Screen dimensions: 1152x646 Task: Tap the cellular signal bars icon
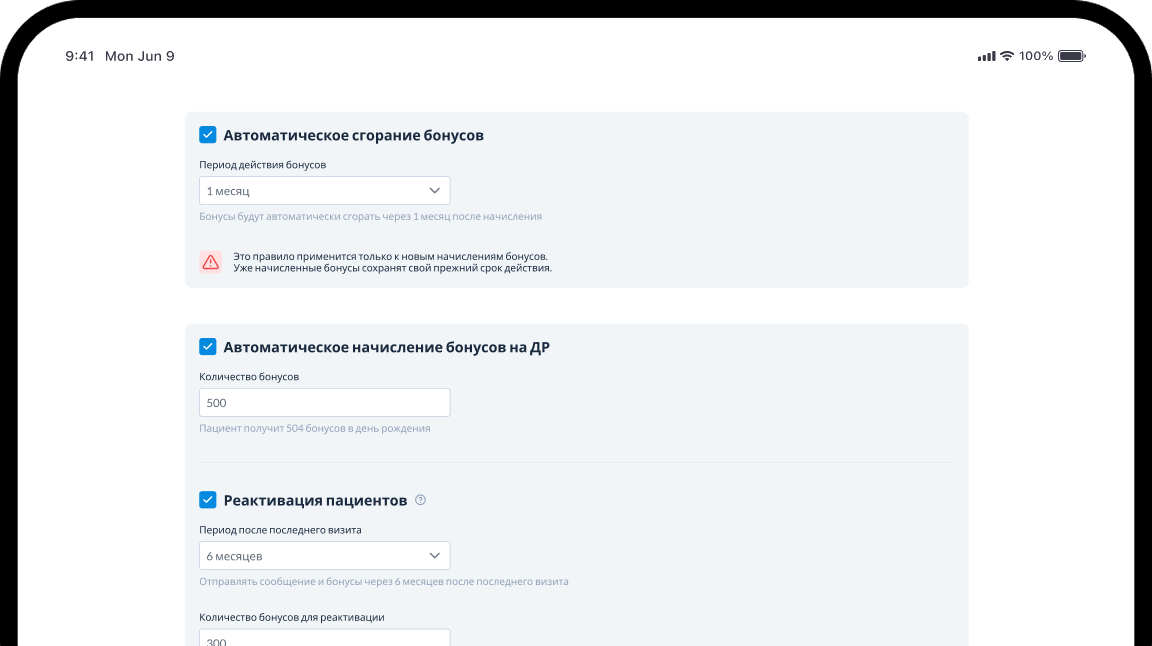click(986, 56)
